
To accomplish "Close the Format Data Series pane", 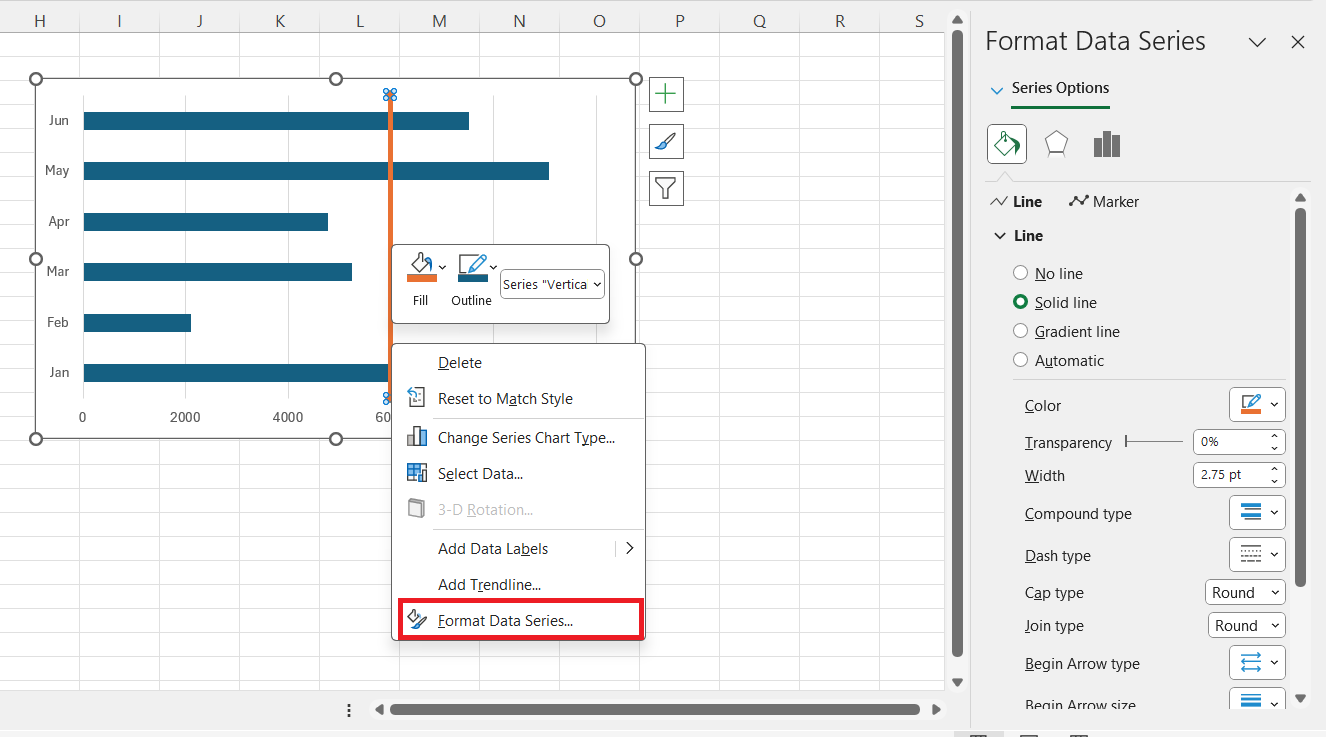I will 1298,42.
